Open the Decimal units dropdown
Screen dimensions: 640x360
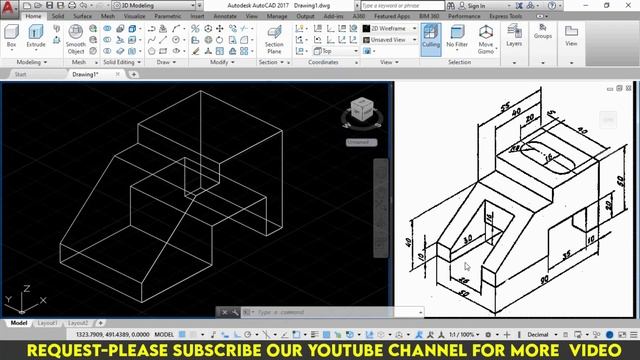[542, 334]
